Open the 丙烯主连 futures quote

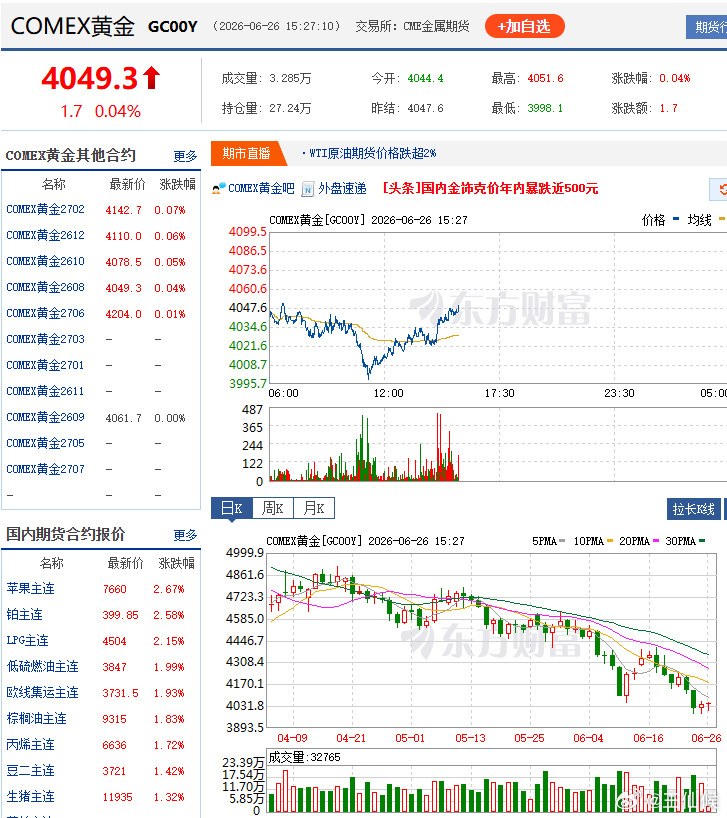[30, 745]
